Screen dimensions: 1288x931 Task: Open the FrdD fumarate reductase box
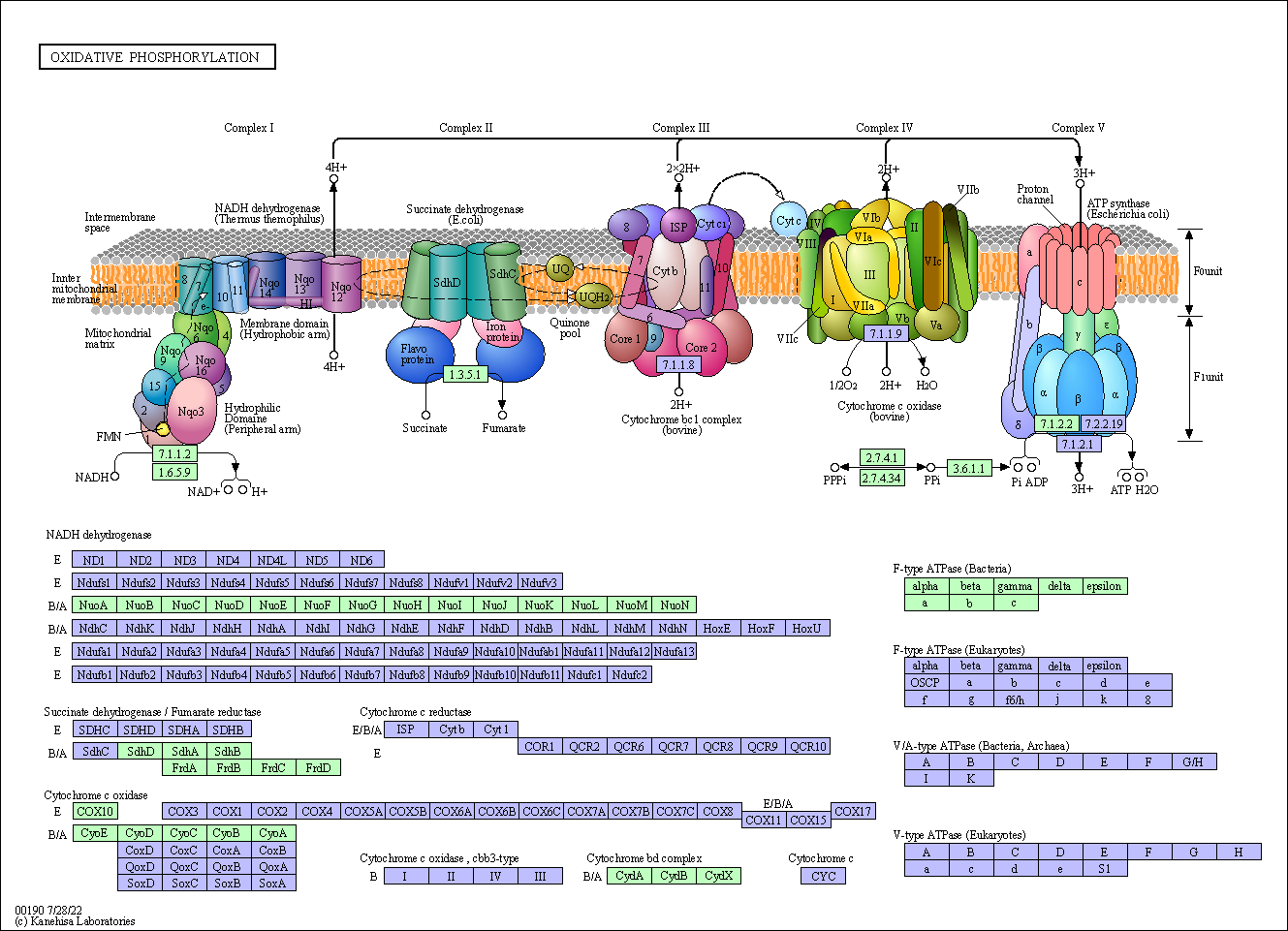[x=318, y=767]
